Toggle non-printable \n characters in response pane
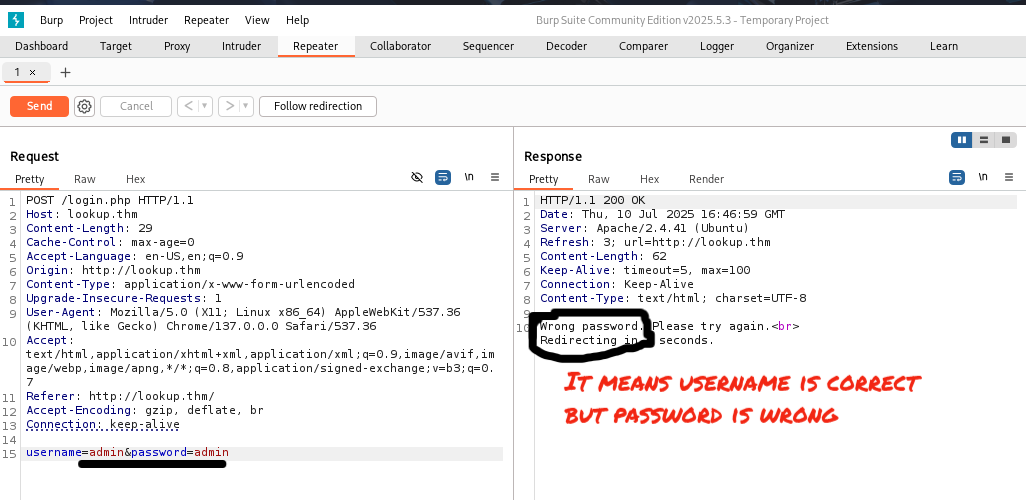1026x500 pixels. [x=983, y=177]
